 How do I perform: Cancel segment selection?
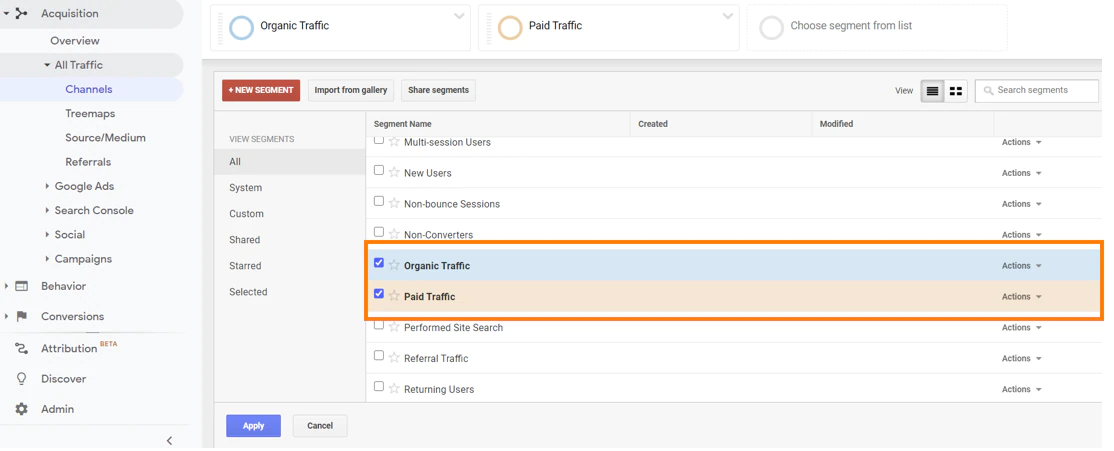[x=320, y=425]
